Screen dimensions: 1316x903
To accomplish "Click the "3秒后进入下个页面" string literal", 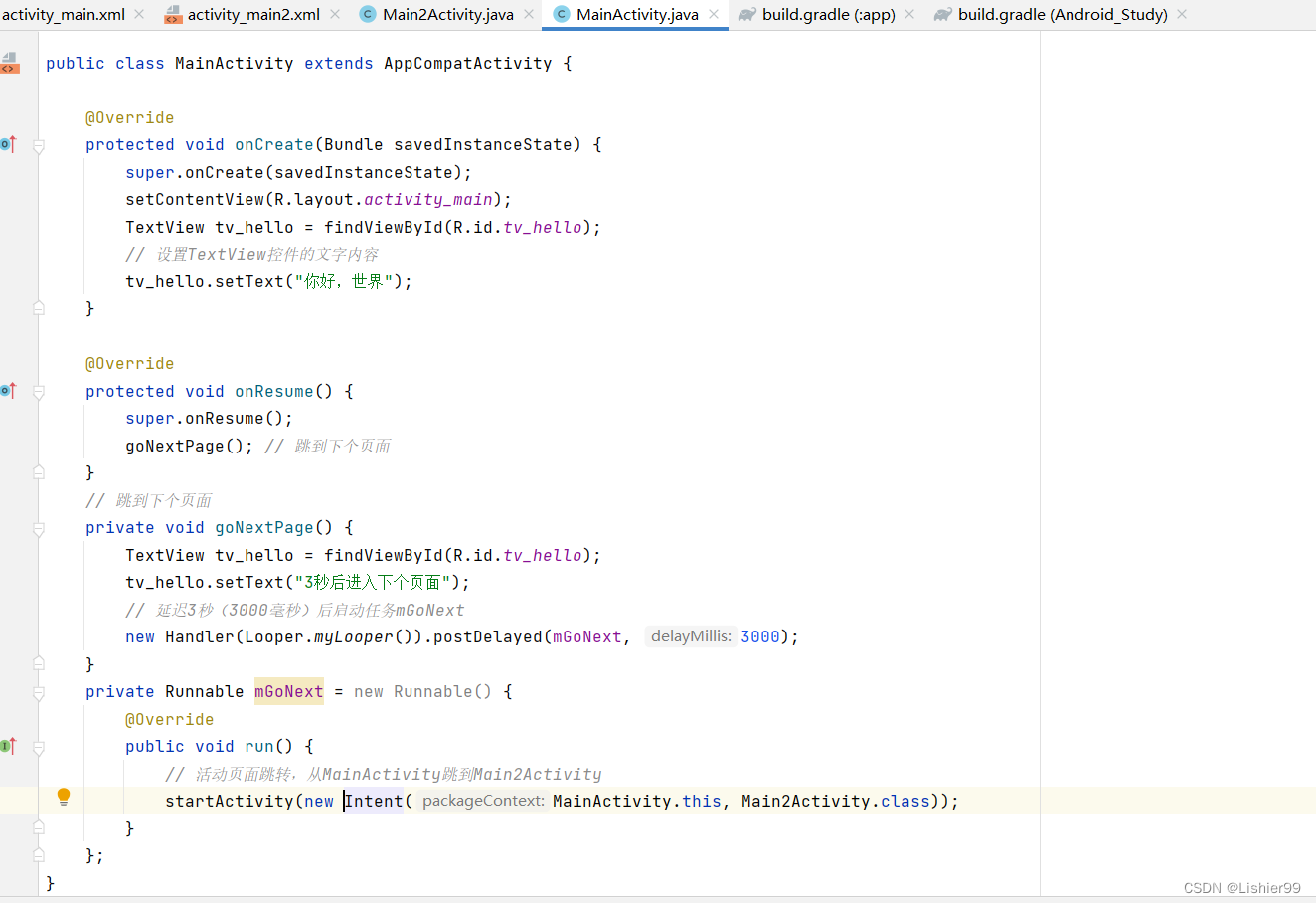I will (x=373, y=582).
